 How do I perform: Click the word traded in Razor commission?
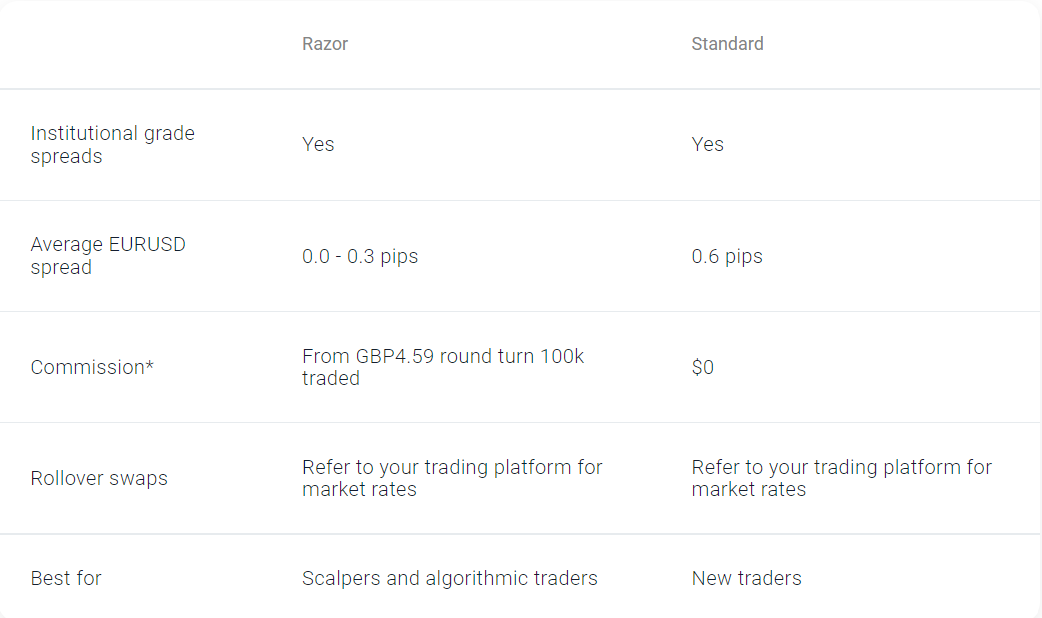330,378
